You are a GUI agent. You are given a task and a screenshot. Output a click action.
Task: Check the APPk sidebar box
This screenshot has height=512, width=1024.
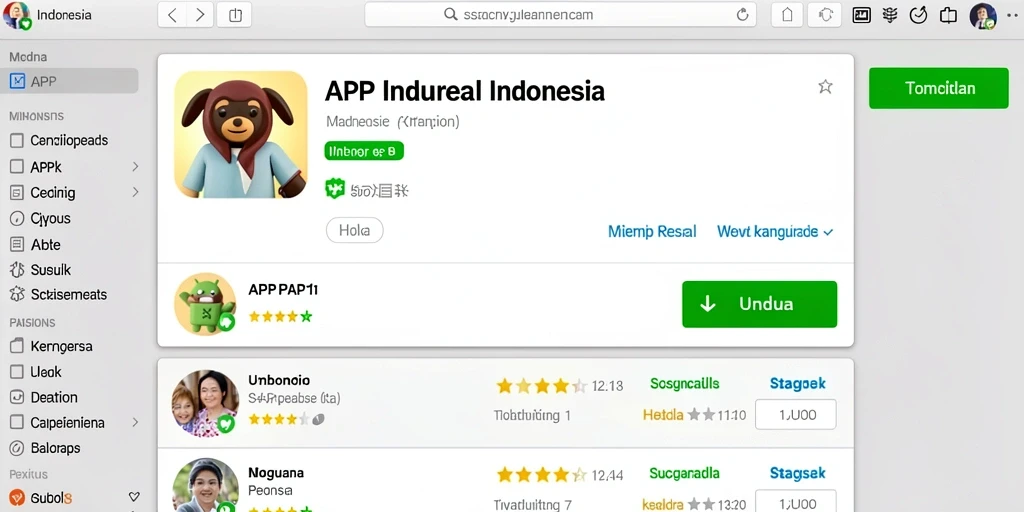click(x=17, y=167)
